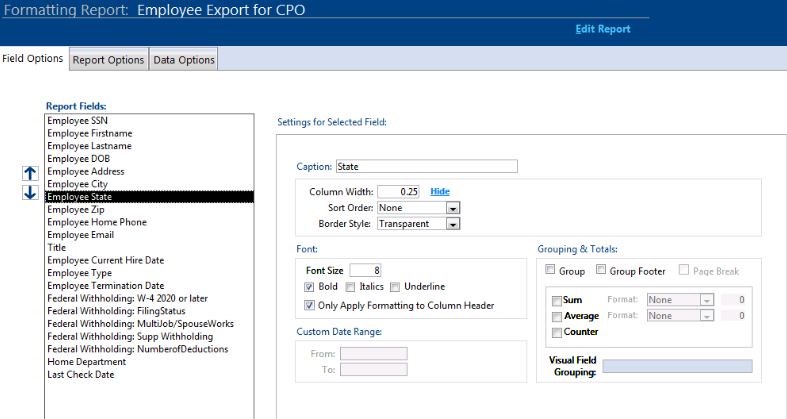This screenshot has height=419, width=787.
Task: Select Employee Type field
Action: tap(149, 273)
